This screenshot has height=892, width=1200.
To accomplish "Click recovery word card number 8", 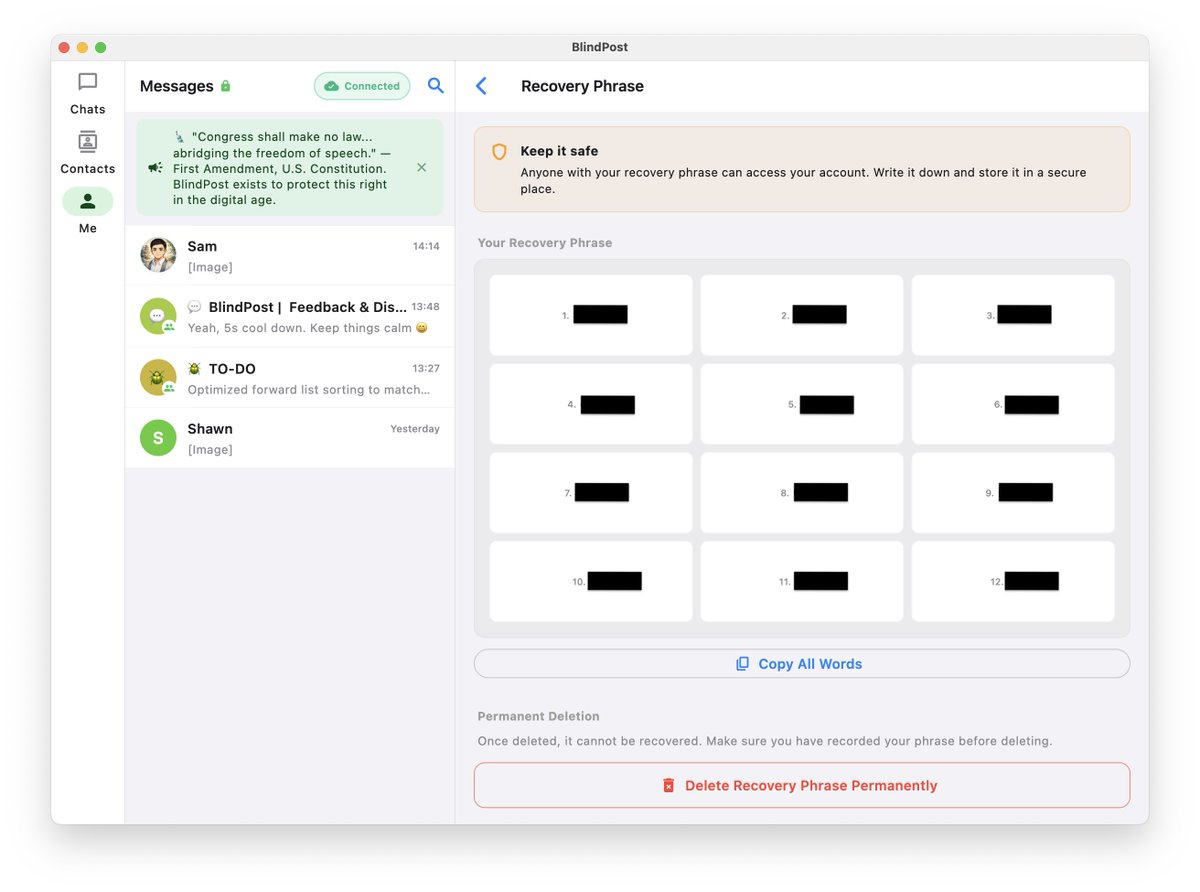I will click(x=802, y=492).
